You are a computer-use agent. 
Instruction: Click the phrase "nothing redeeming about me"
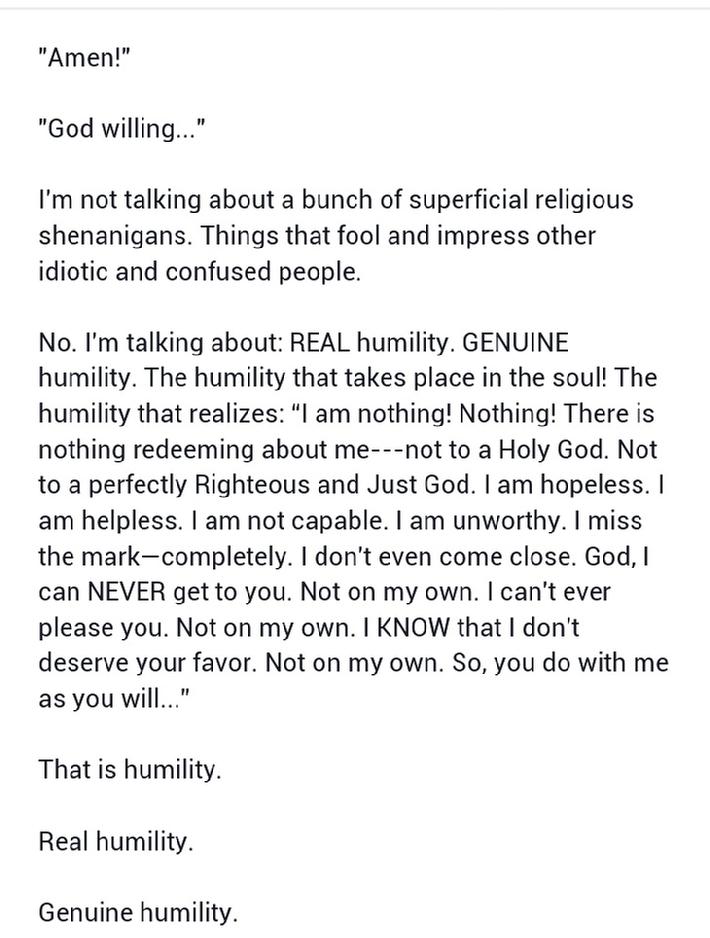[x=203, y=449]
